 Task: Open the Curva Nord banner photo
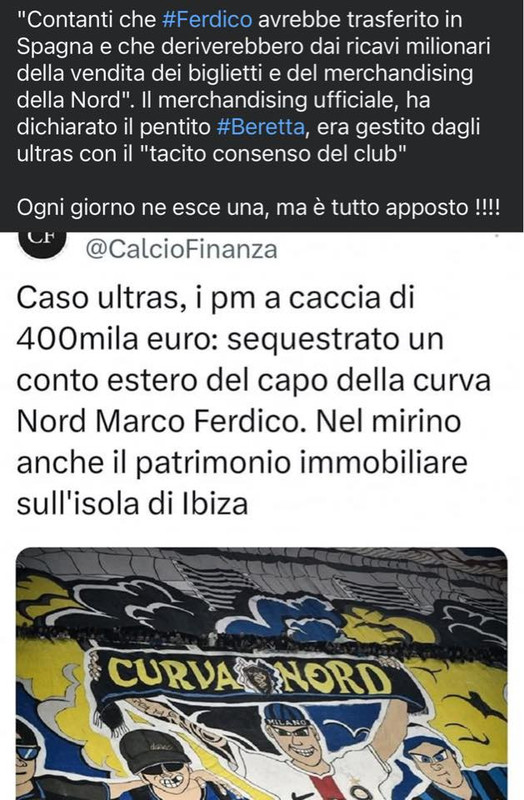(x=262, y=673)
